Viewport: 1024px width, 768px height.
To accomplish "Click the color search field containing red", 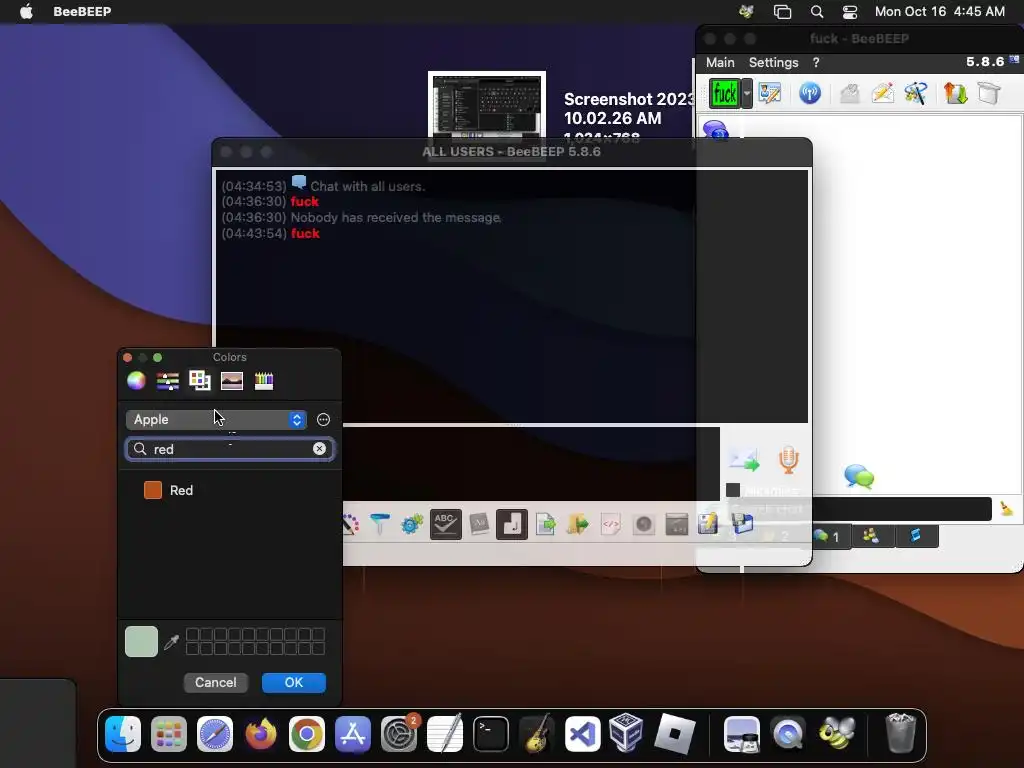I will pyautogui.click(x=230, y=449).
